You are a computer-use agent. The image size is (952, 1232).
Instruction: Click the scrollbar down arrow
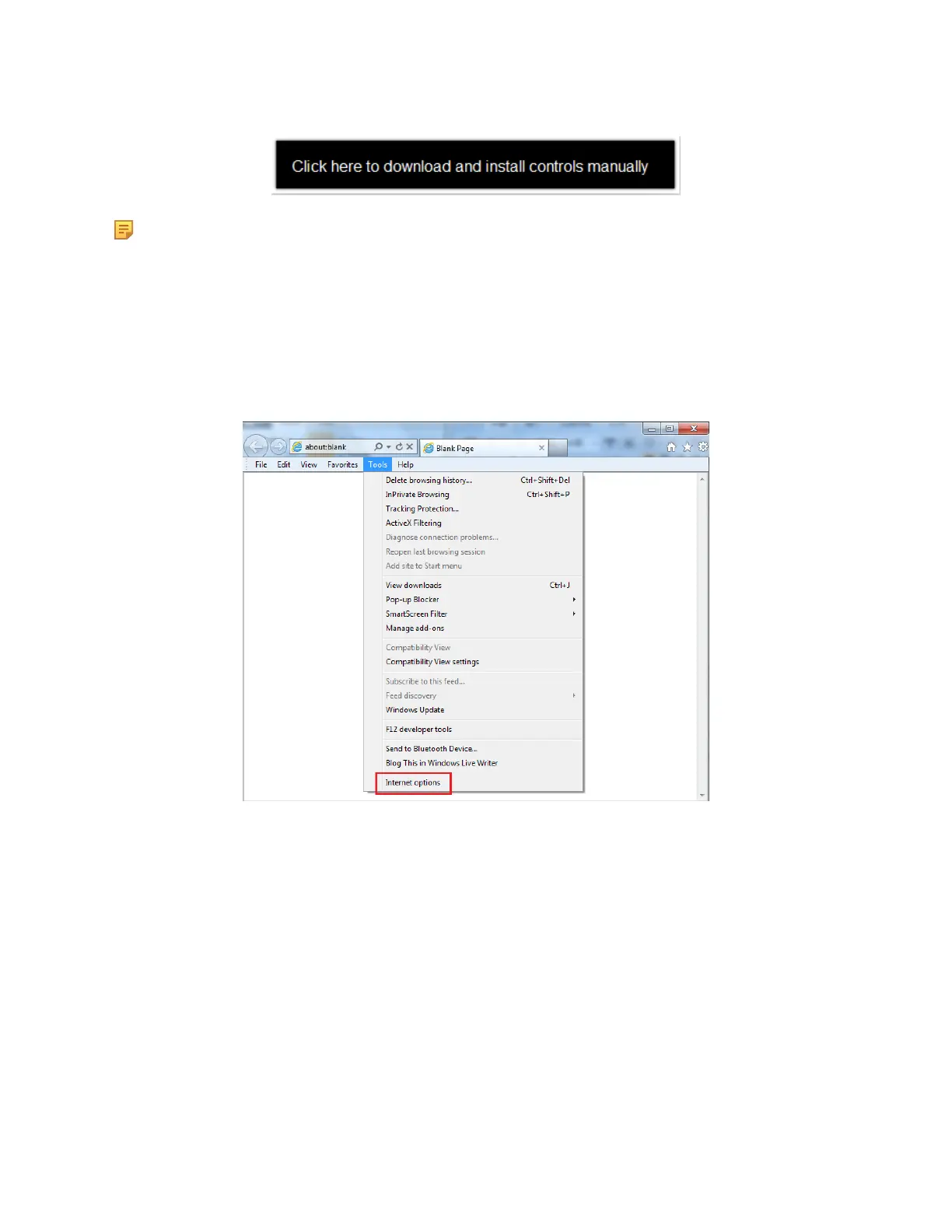click(x=702, y=795)
